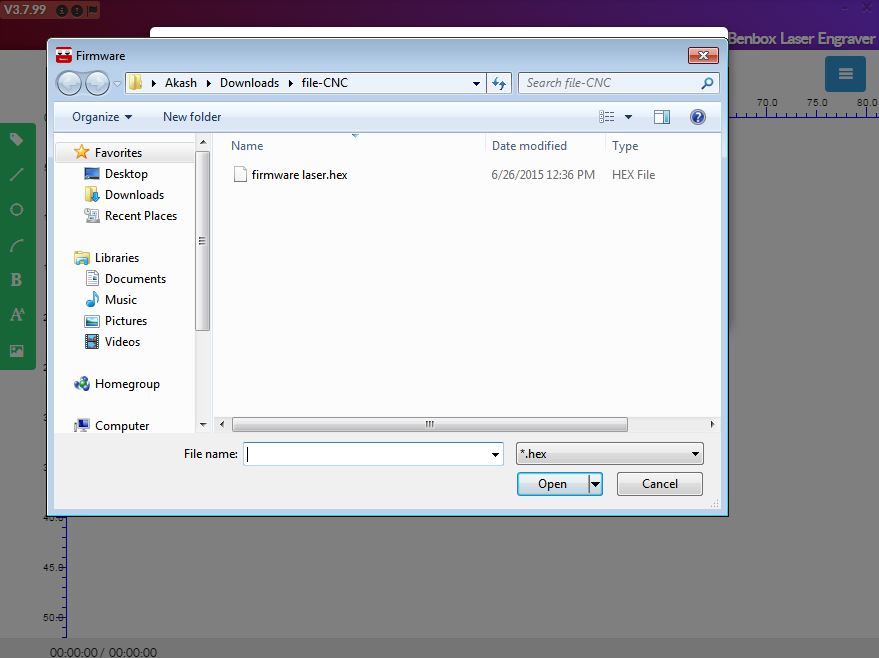Click the horizontal scrollbar thumb
Screen dimensions: 879x658
point(429,424)
